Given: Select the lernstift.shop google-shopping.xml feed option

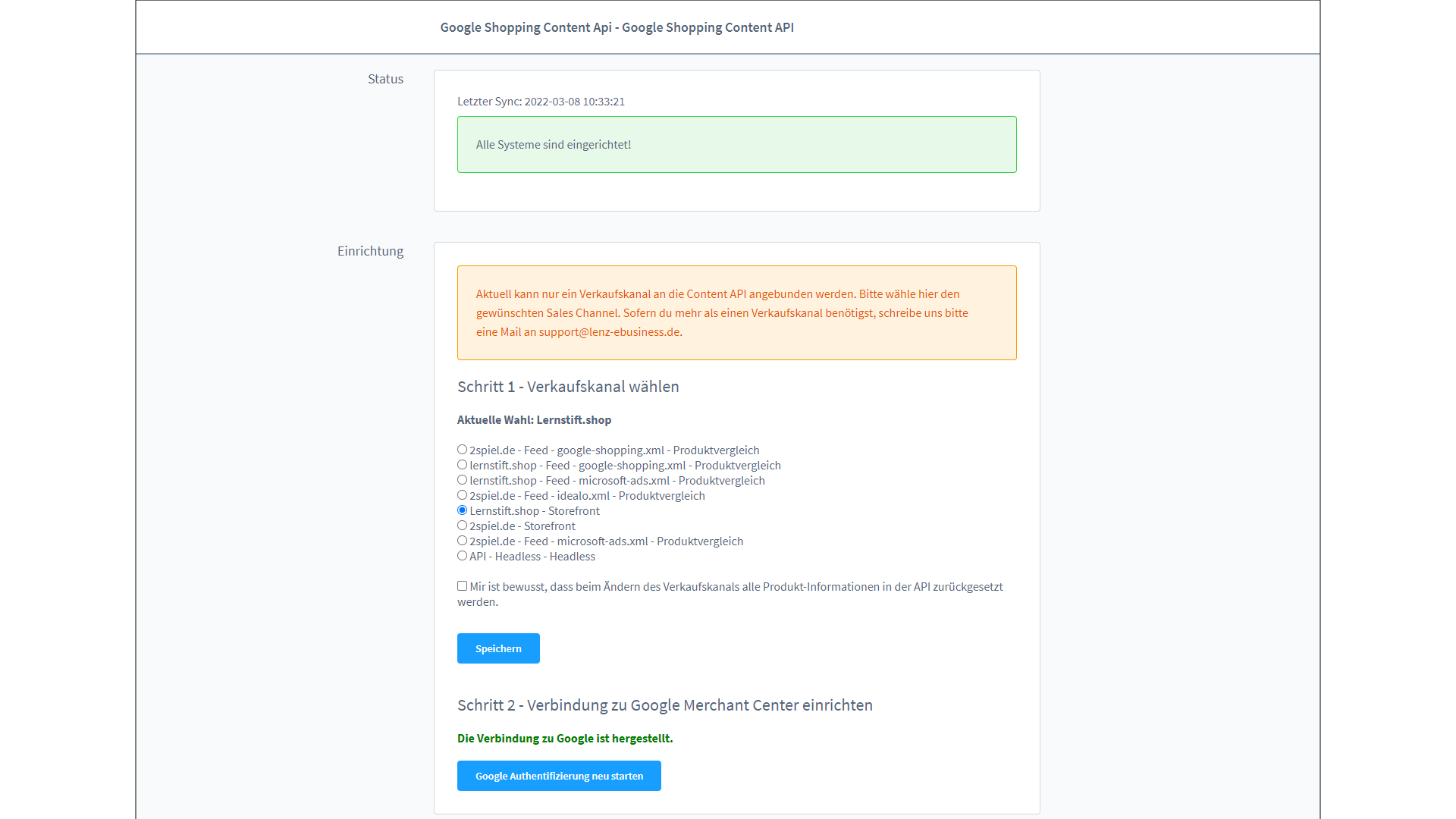Looking at the screenshot, I should coord(462,465).
